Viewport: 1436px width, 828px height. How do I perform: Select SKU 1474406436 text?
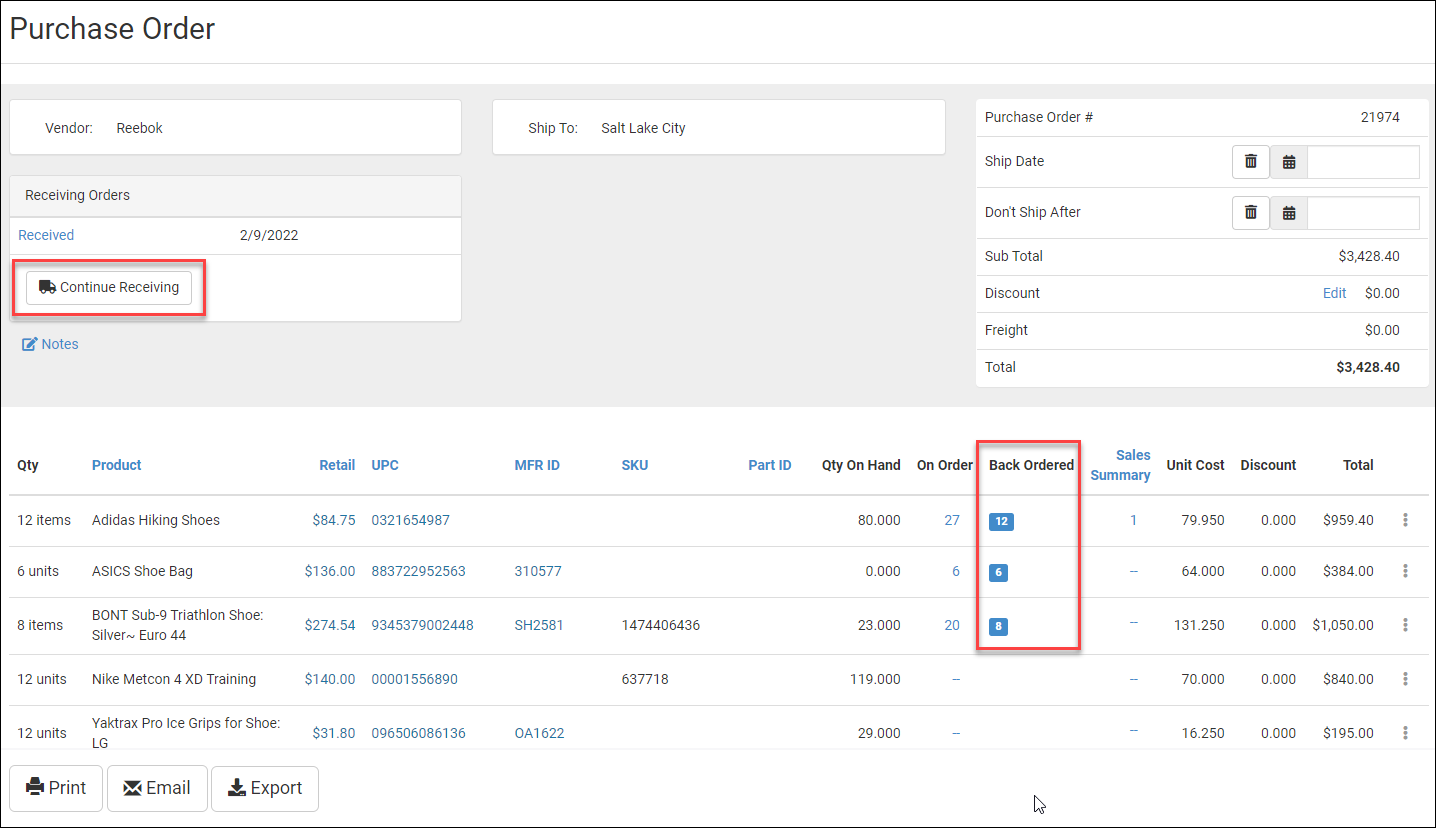coord(661,625)
